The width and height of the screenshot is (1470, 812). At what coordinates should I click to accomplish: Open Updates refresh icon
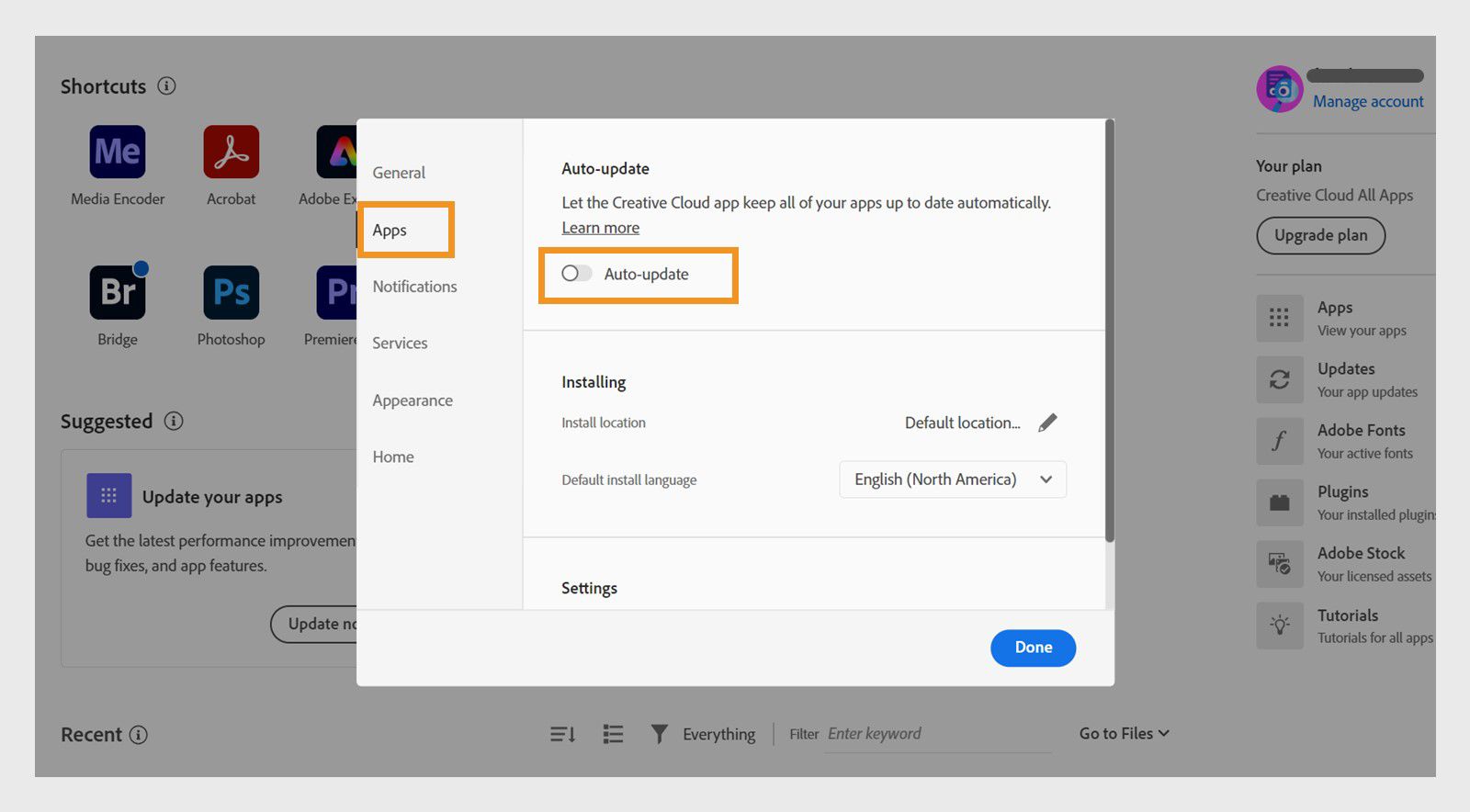1280,379
